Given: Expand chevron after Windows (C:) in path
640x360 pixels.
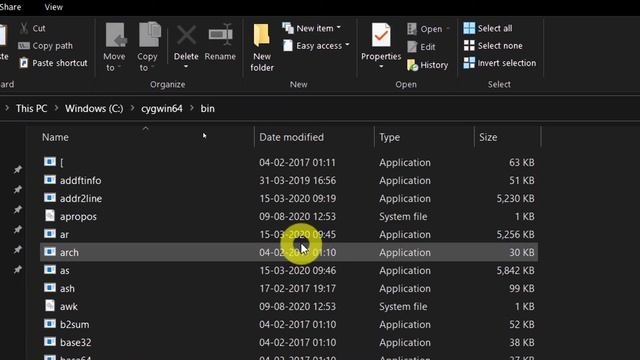Looking at the screenshot, I should [133, 109].
